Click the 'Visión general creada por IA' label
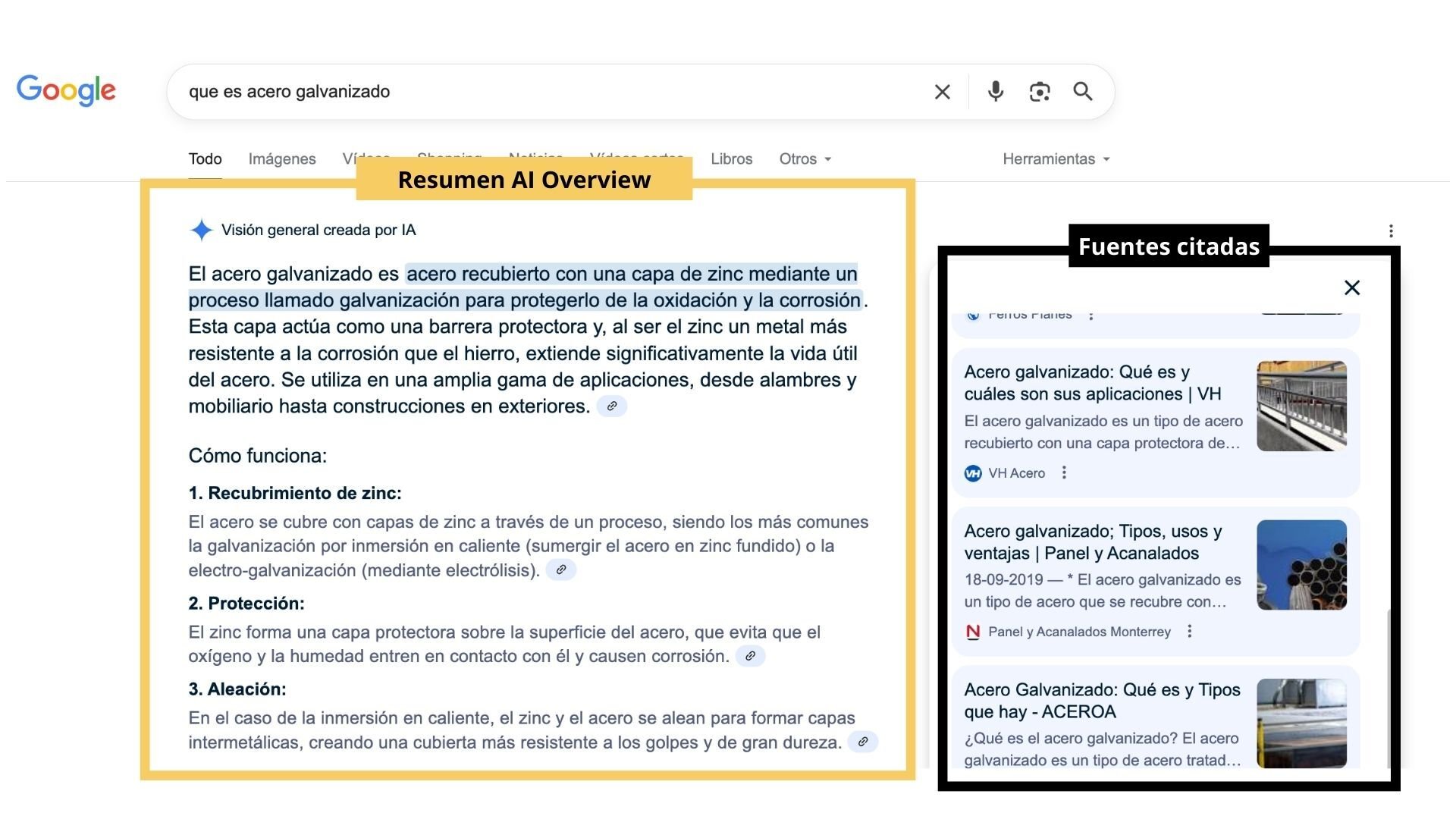 coord(318,230)
